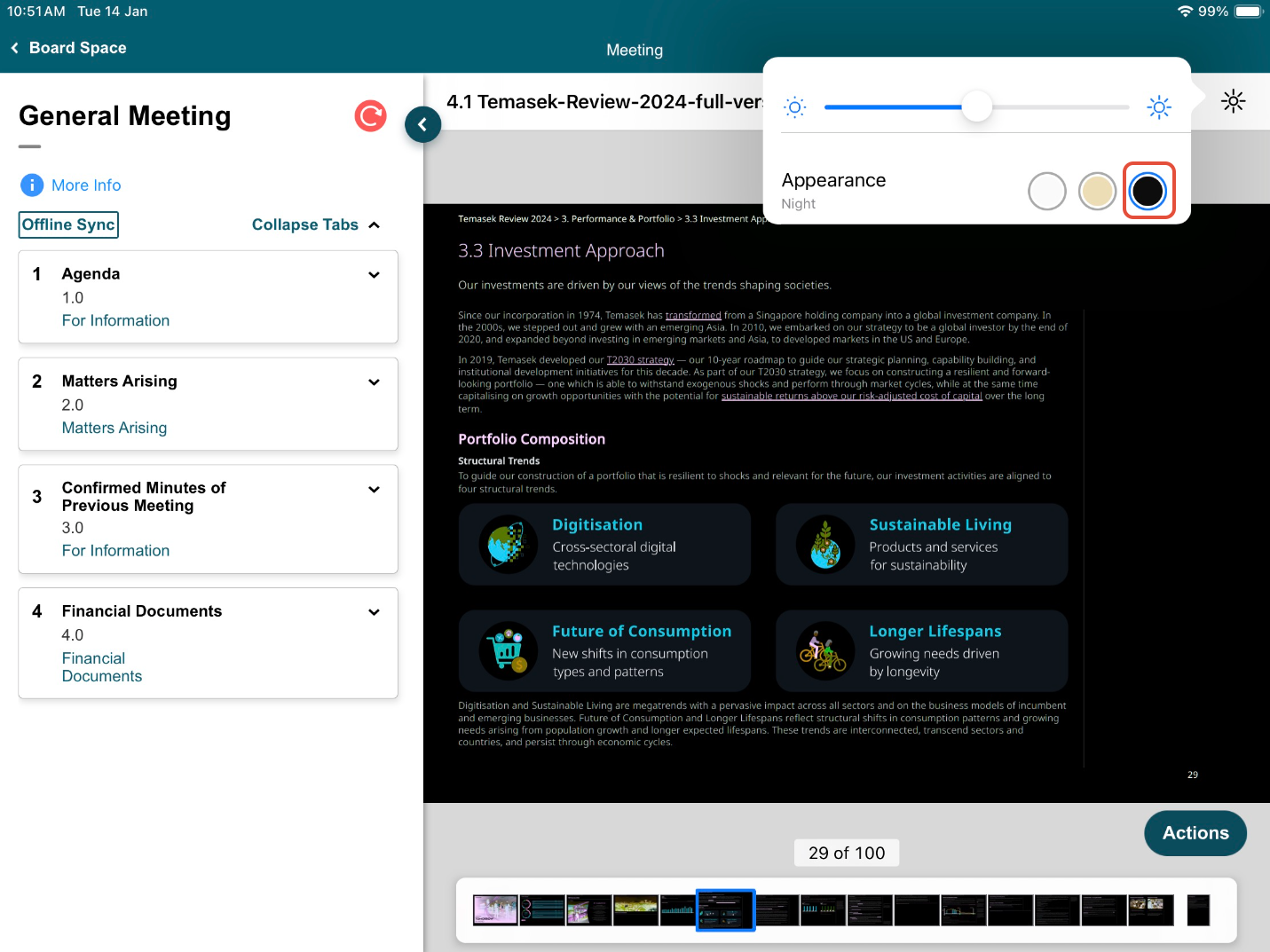1270x952 pixels.
Task: Select the Night black appearance theme
Action: (x=1148, y=191)
